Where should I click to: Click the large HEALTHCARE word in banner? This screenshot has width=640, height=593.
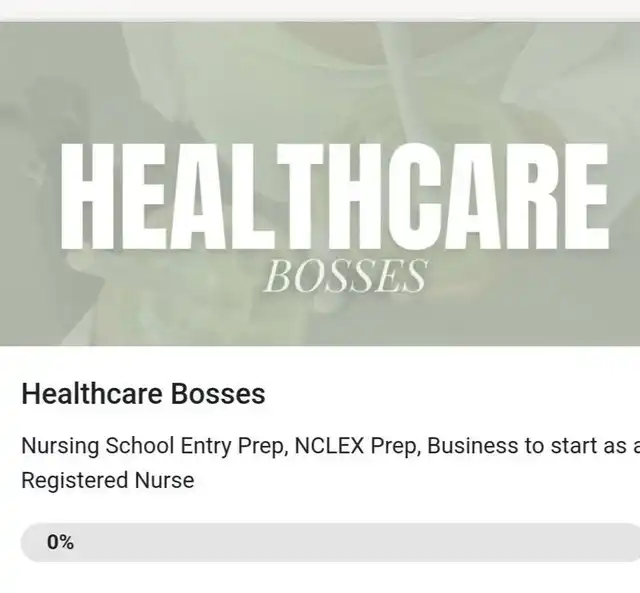pyautogui.click(x=335, y=196)
